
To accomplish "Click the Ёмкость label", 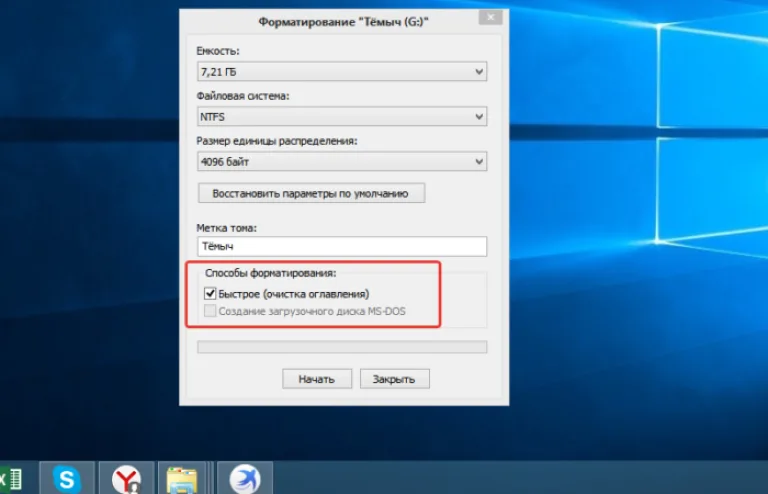I will [x=218, y=51].
